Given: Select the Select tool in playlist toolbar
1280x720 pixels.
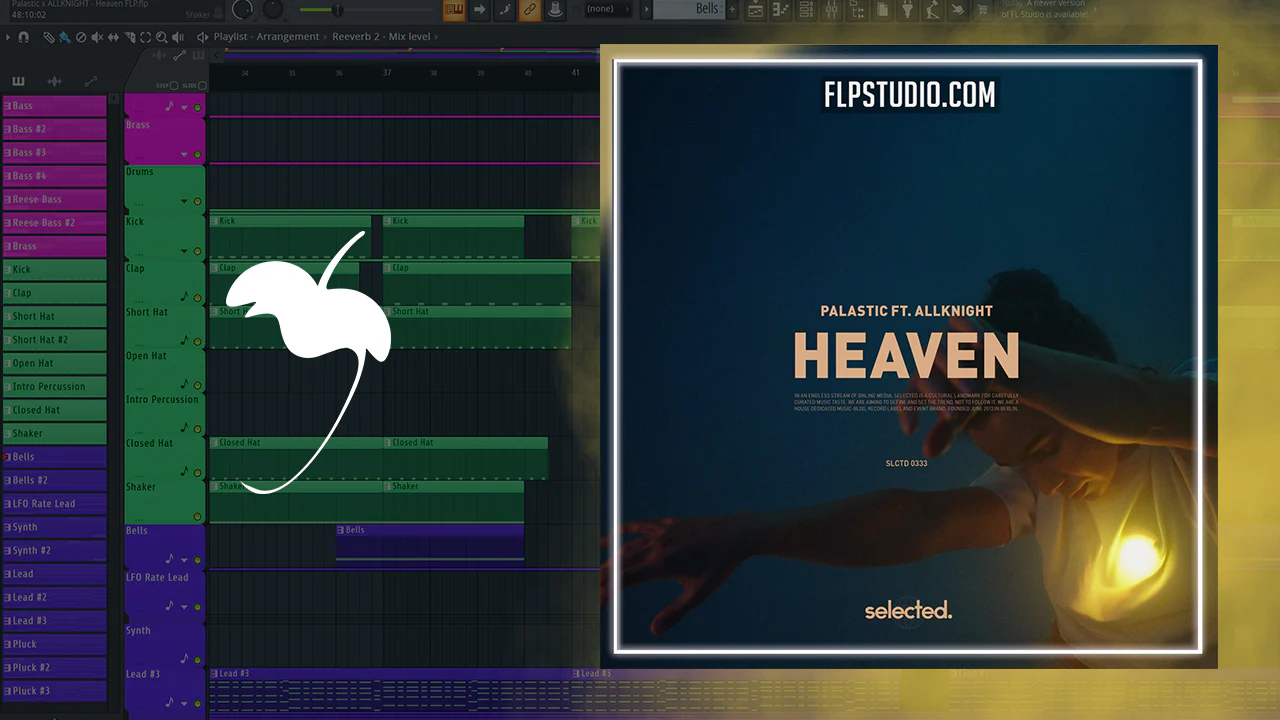Looking at the screenshot, I should [145, 37].
